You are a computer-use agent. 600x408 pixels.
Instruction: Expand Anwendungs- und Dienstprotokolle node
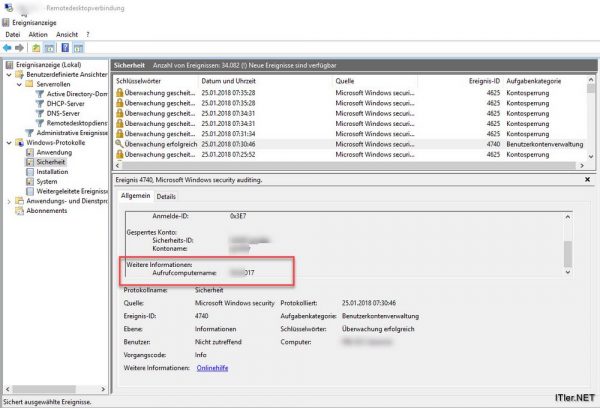pos(10,201)
